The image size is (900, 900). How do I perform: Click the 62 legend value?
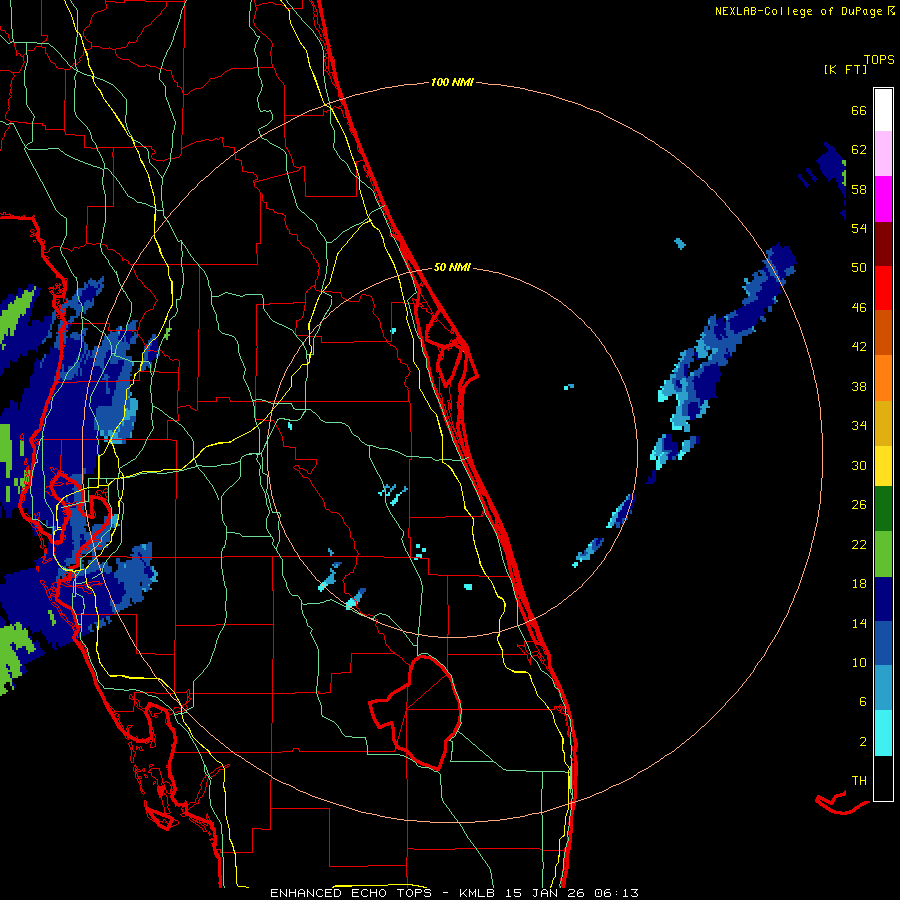click(x=859, y=149)
